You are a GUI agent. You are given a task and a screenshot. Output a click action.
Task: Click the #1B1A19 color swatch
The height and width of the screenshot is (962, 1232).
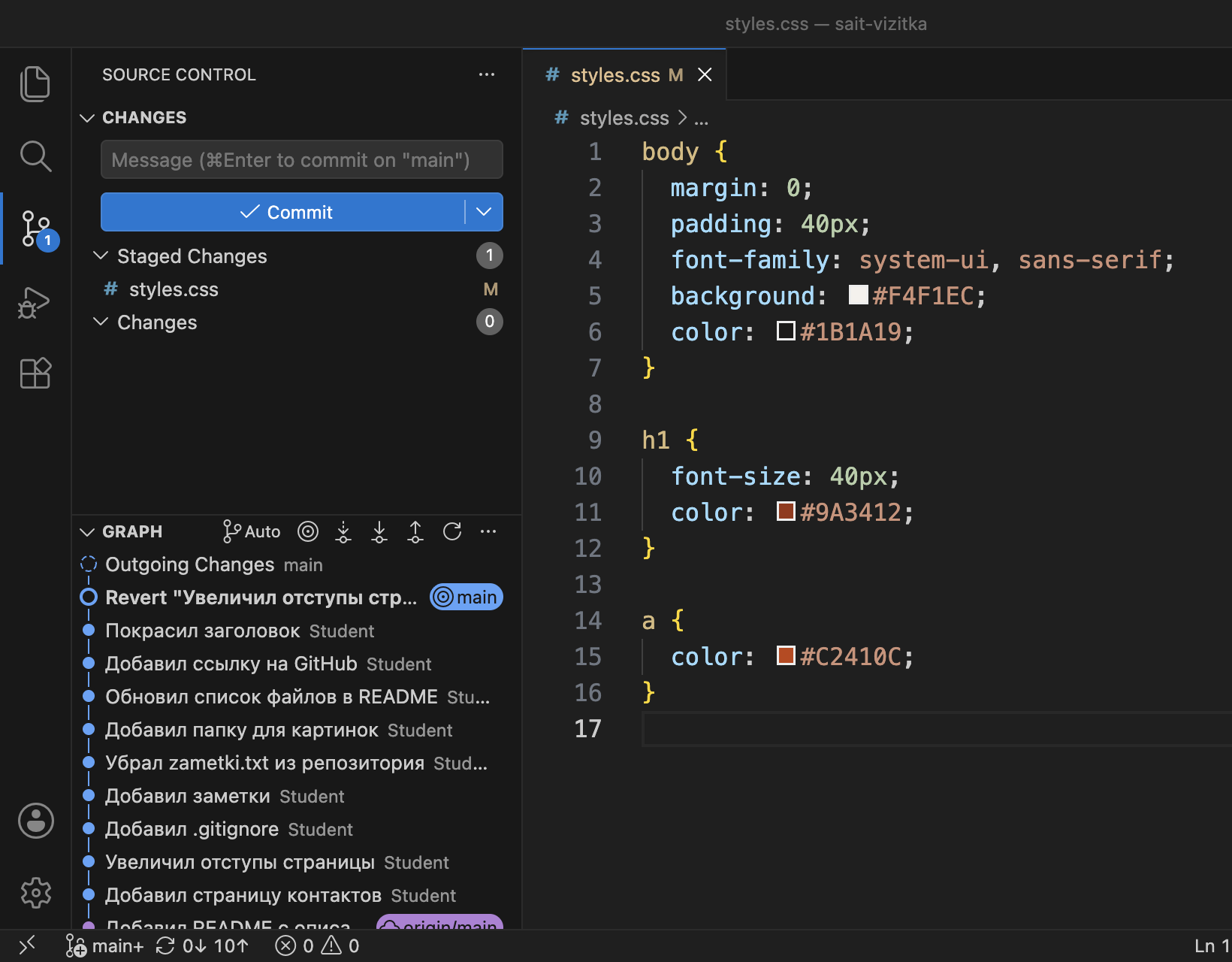point(786,331)
